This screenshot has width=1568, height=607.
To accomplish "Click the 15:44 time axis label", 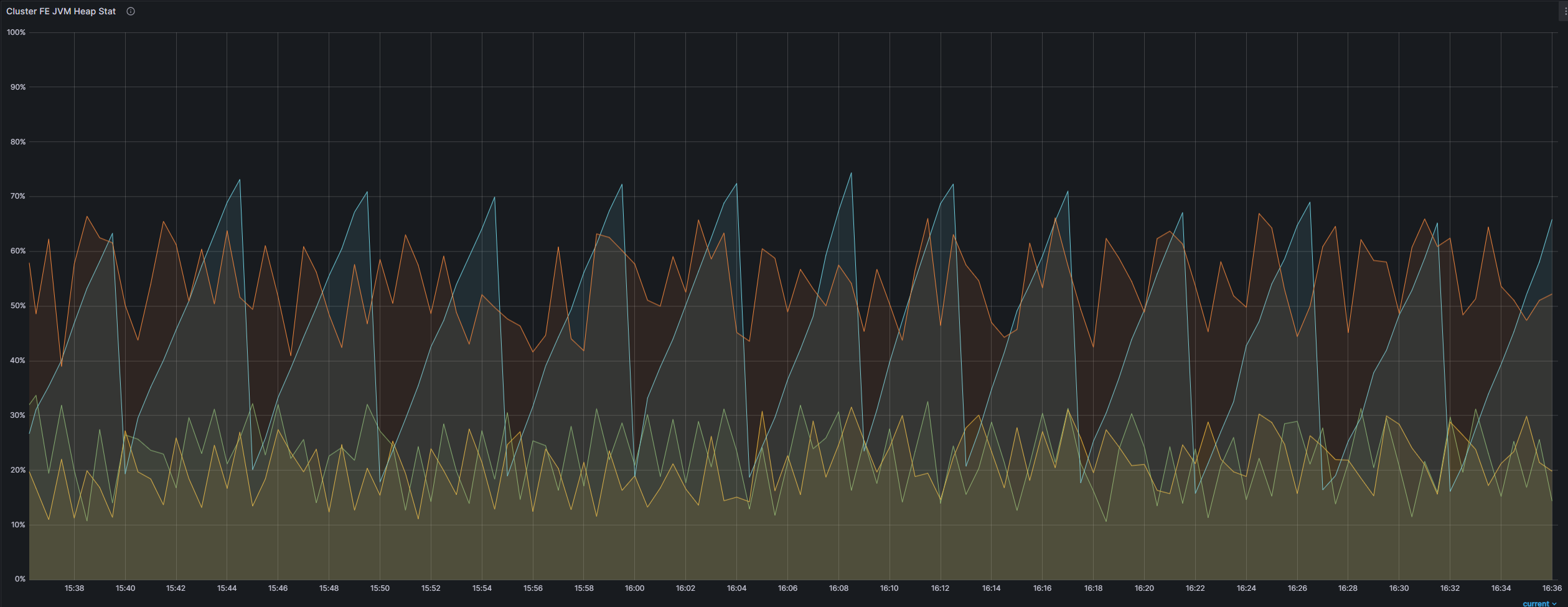I will coord(227,588).
